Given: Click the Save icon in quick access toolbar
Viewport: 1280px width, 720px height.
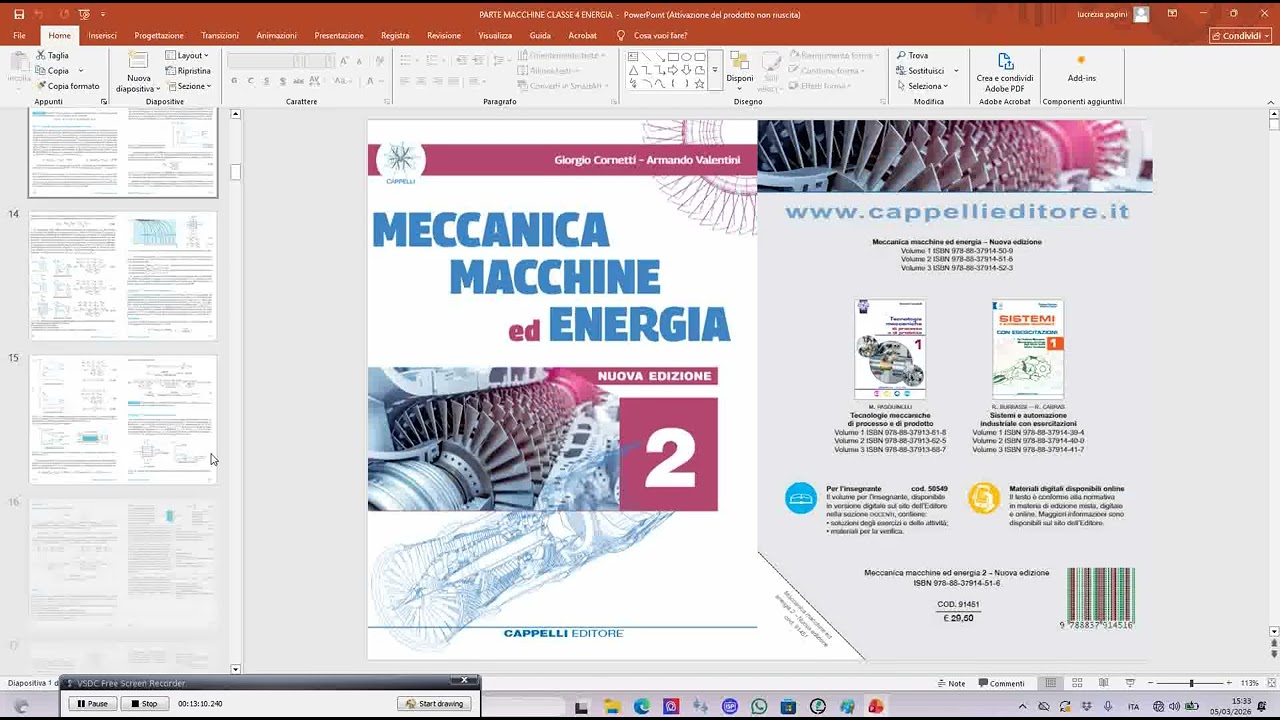Looking at the screenshot, I should [x=18, y=14].
